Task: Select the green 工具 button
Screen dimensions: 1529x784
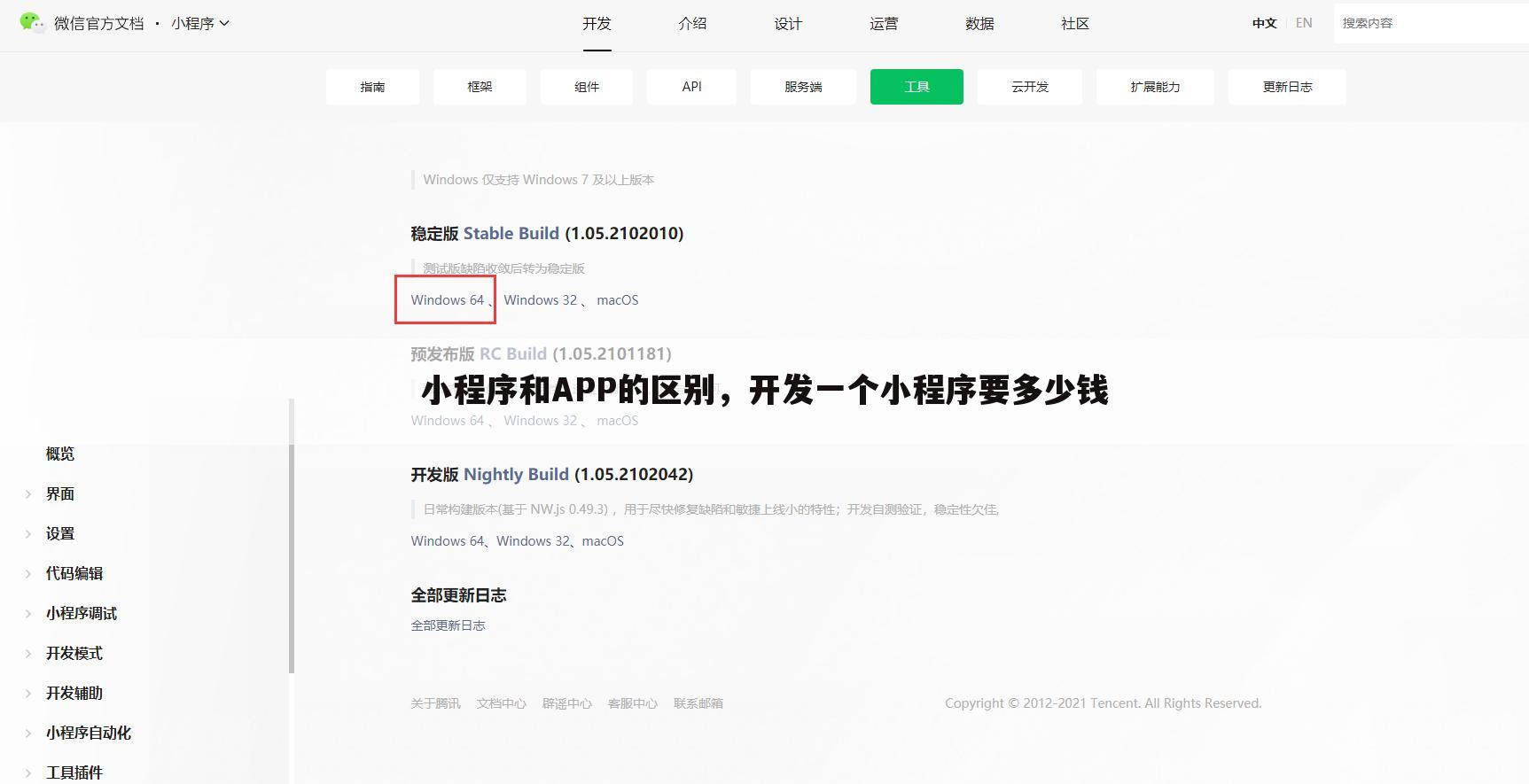Action: point(917,87)
